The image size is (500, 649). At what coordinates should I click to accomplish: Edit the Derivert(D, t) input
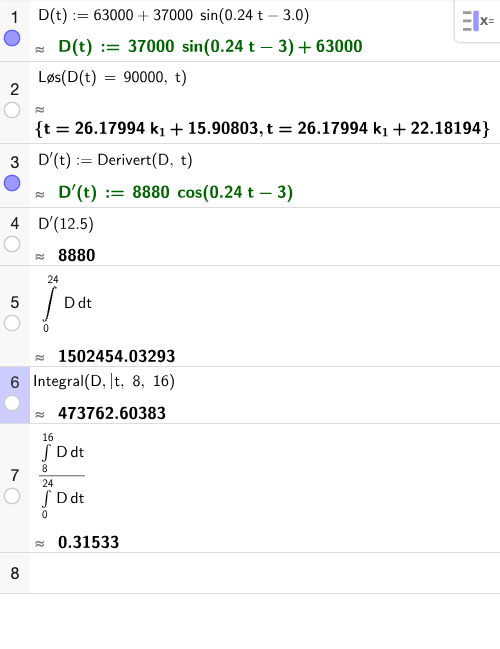[115, 160]
